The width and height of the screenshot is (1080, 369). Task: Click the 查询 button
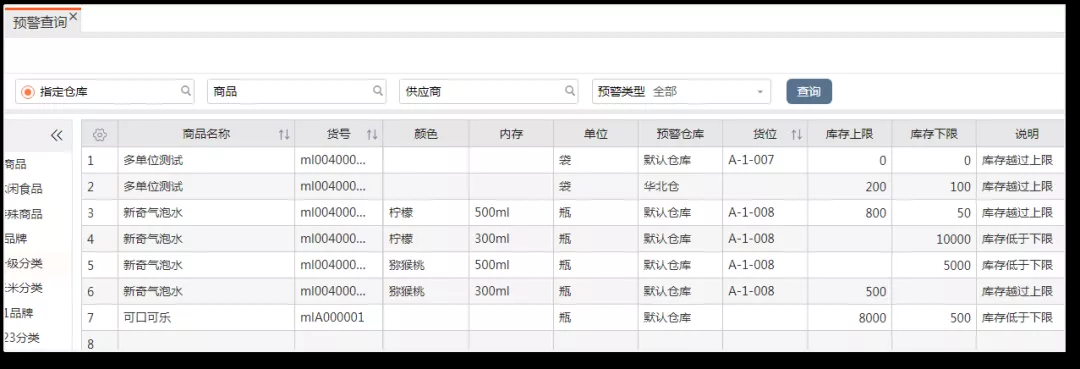[x=809, y=92]
